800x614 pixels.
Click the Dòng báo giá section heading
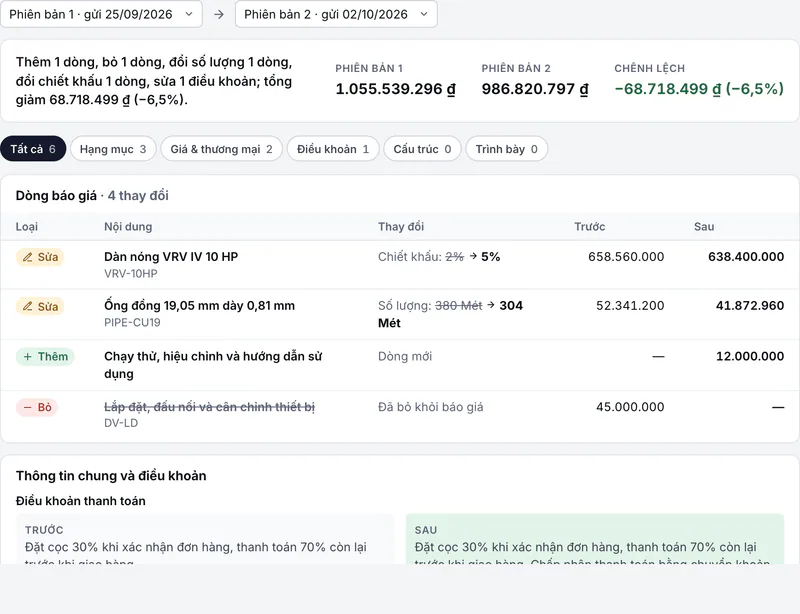56,195
